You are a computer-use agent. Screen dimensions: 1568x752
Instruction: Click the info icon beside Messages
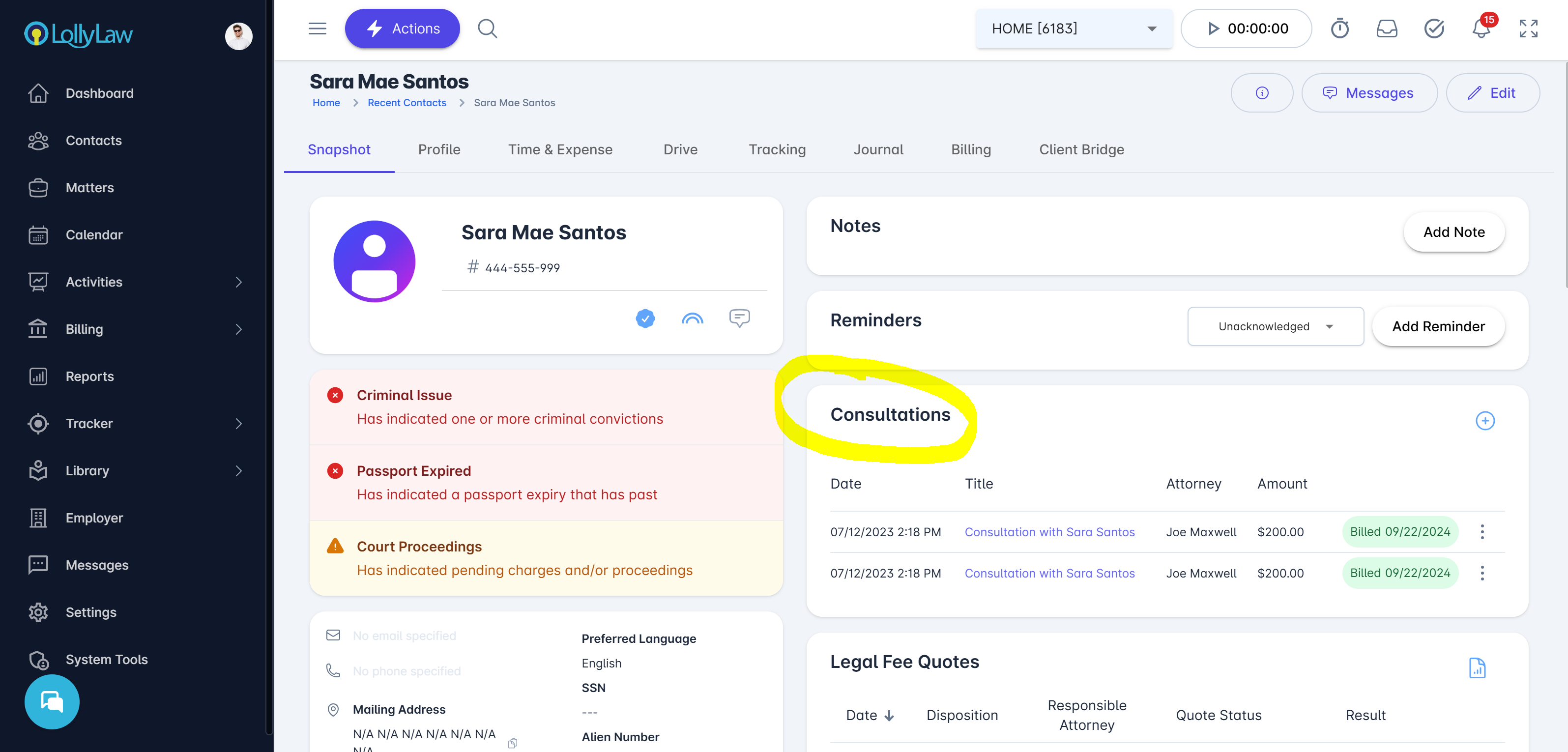1262,93
